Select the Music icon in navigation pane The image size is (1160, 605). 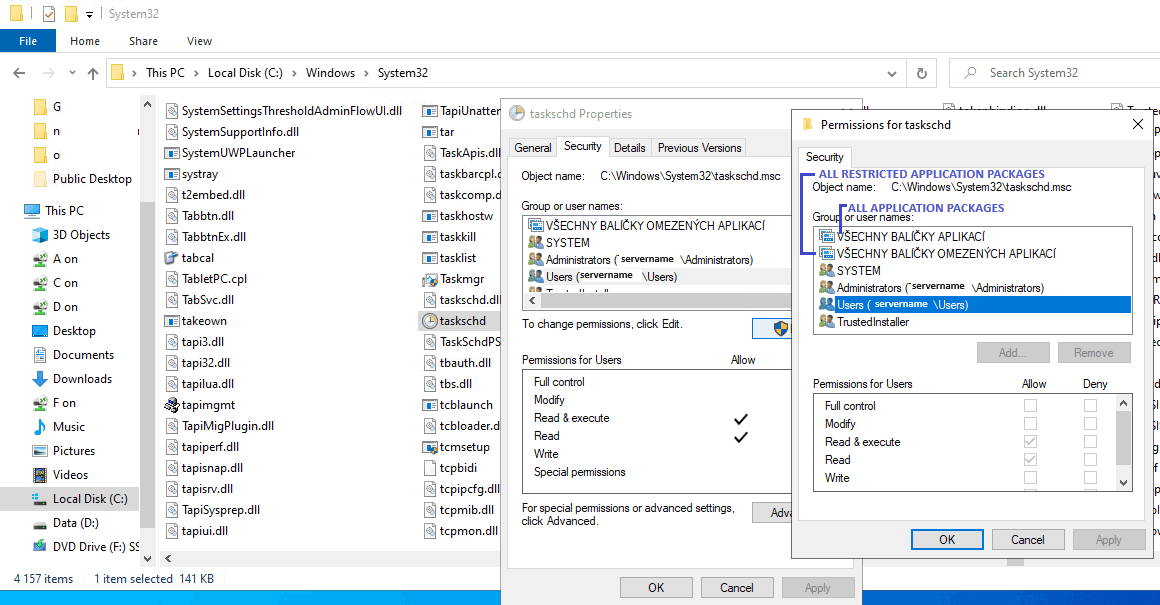pos(40,427)
